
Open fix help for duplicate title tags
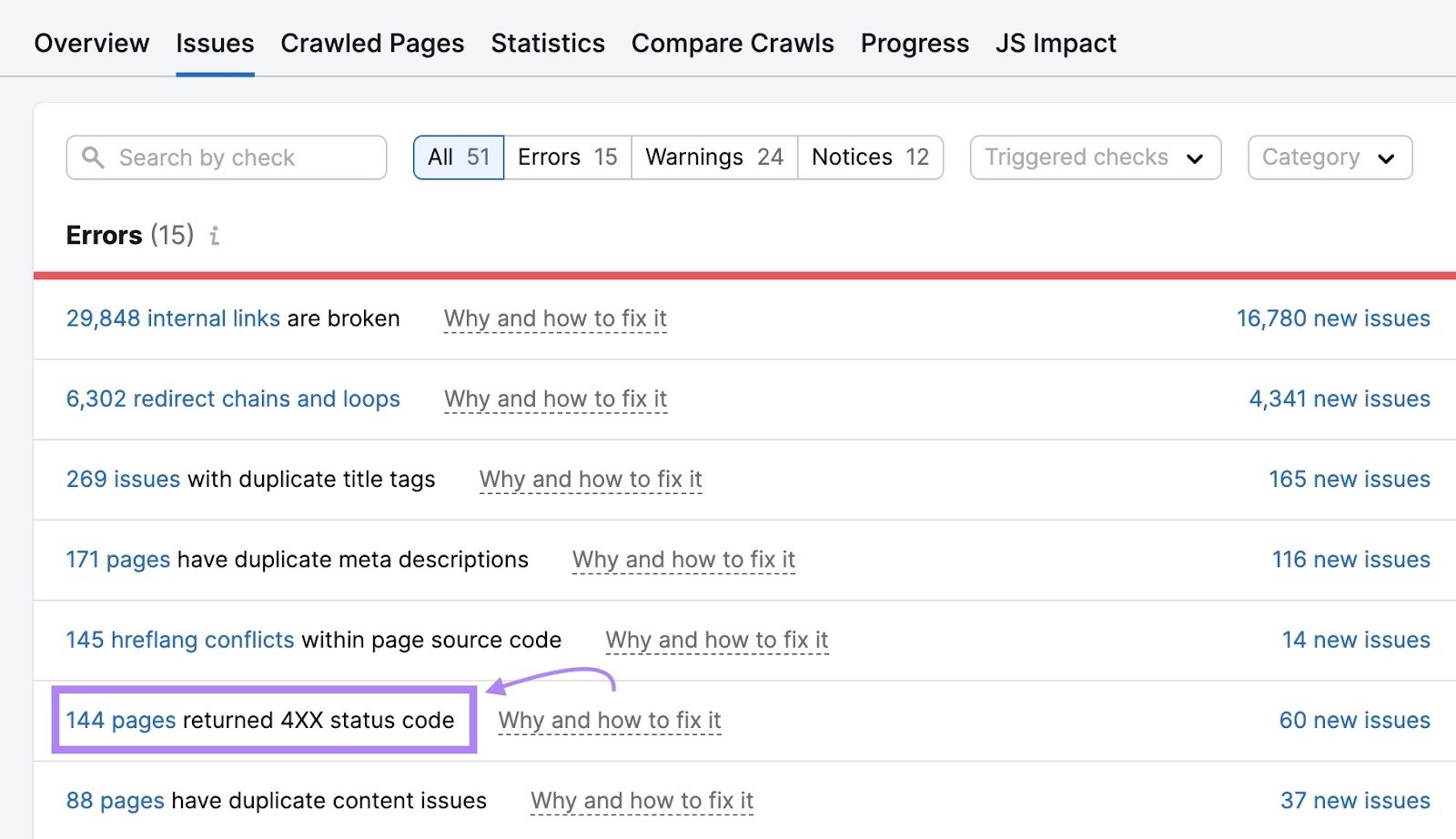point(591,480)
